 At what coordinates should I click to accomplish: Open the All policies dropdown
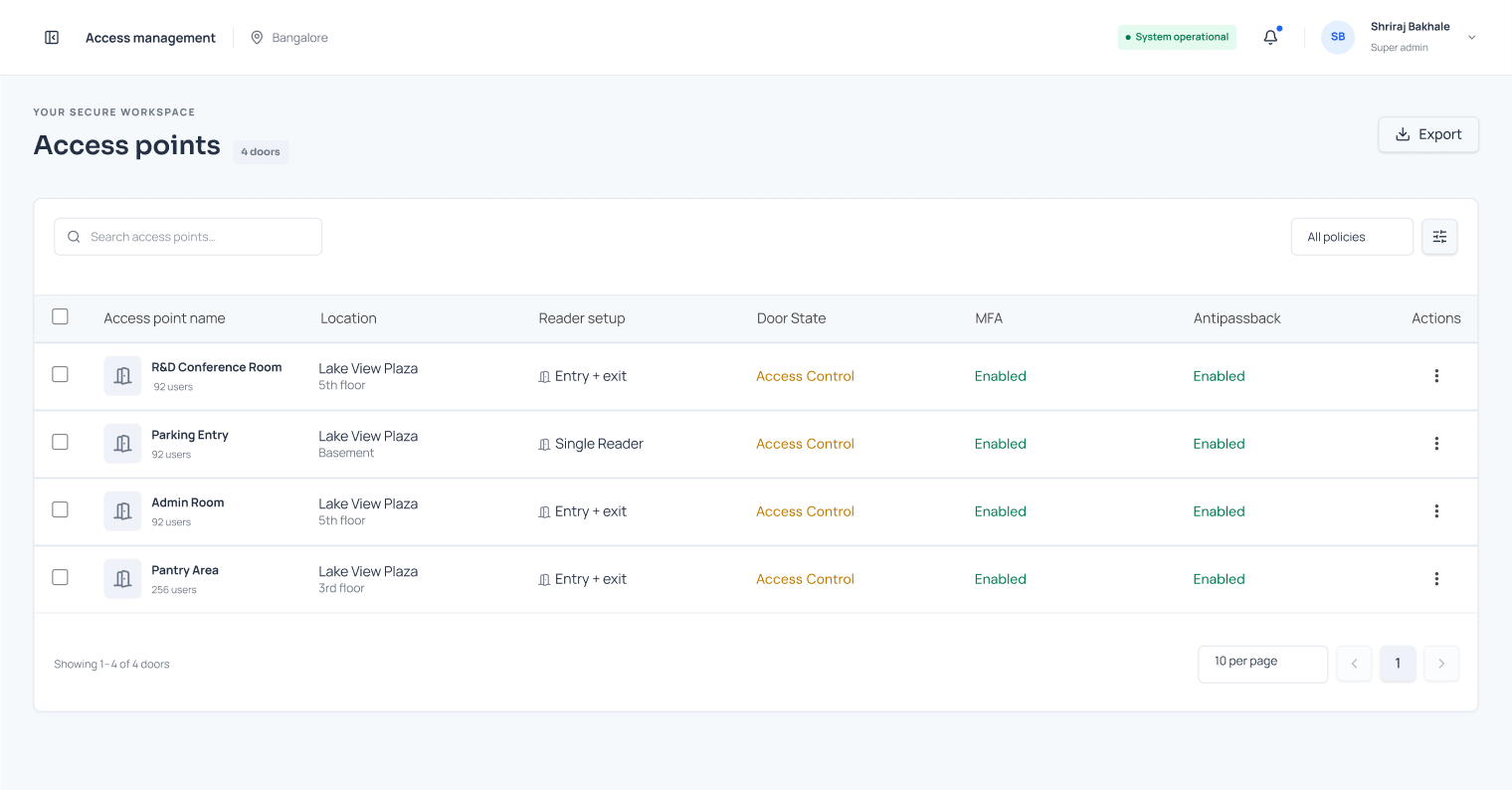pyautogui.click(x=1352, y=237)
